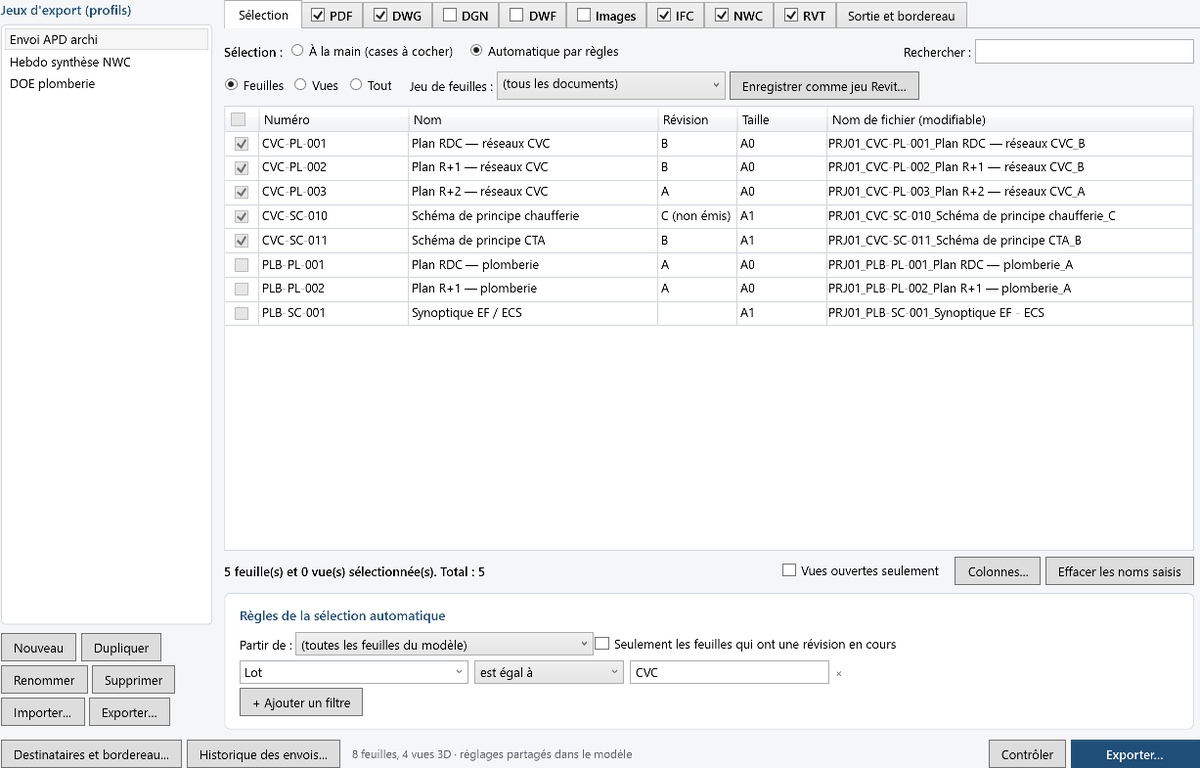Viewport: 1200px width, 768px height.
Task: Select 'À la main (cases à cocher)' mode
Action: coord(297,51)
